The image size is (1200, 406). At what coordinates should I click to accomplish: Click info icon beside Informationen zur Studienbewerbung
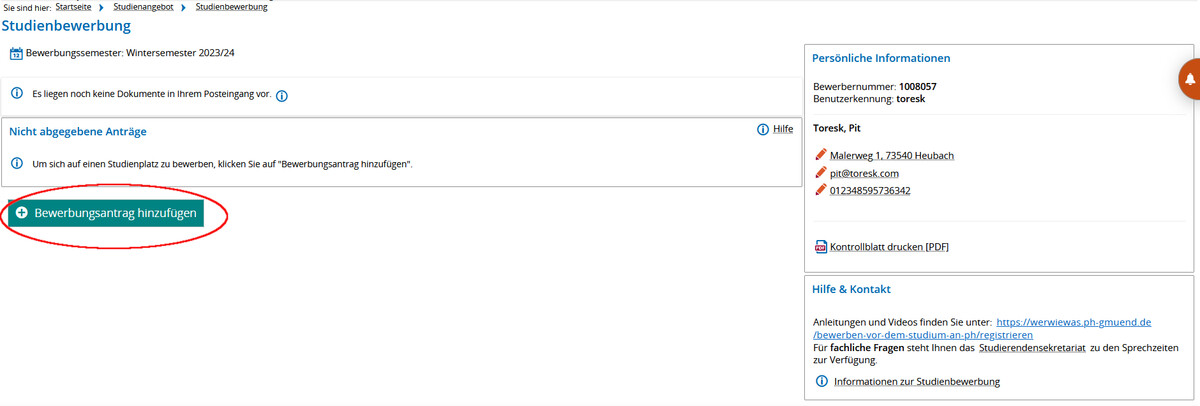point(822,382)
